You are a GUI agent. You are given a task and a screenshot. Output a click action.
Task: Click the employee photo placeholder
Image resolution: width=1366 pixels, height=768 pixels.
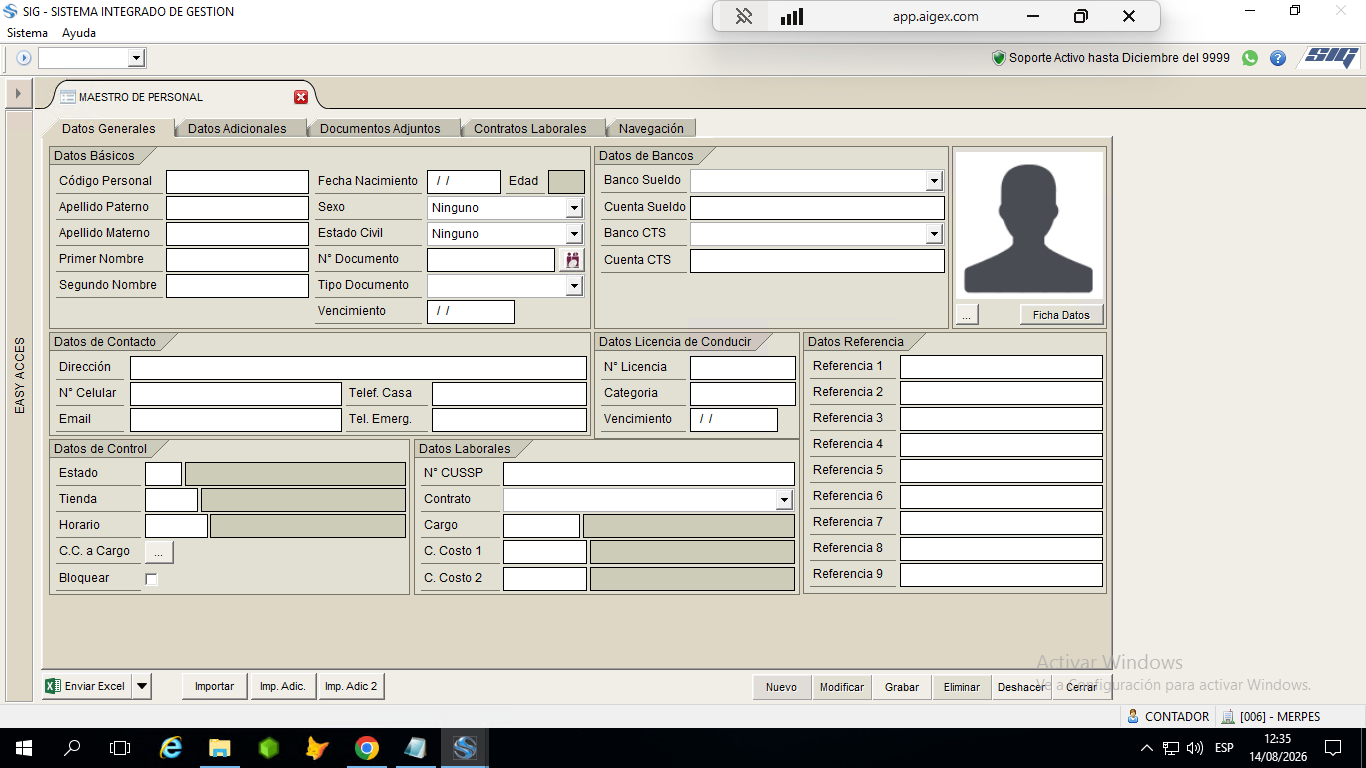1029,226
